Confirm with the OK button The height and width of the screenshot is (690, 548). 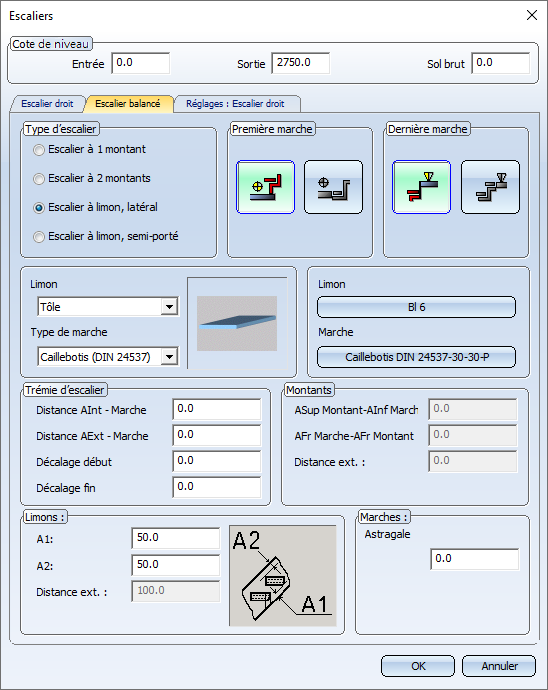[418, 666]
